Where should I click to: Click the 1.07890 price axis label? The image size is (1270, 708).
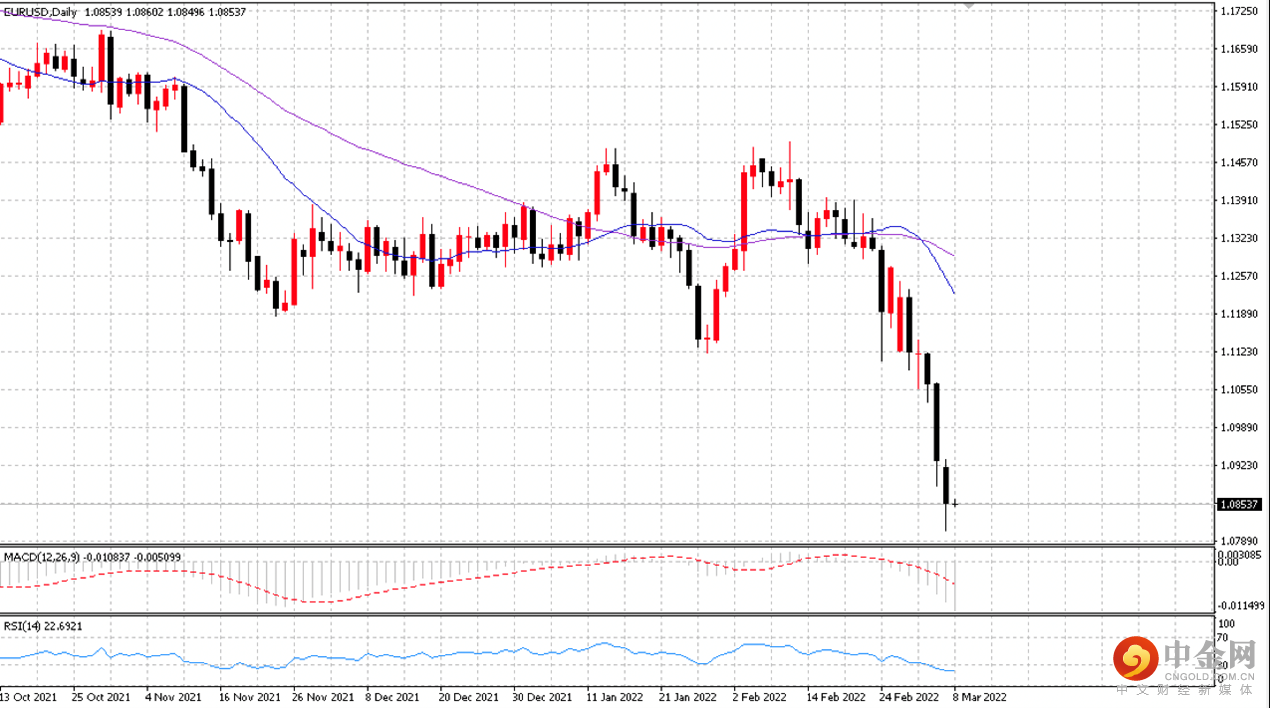(1239, 541)
